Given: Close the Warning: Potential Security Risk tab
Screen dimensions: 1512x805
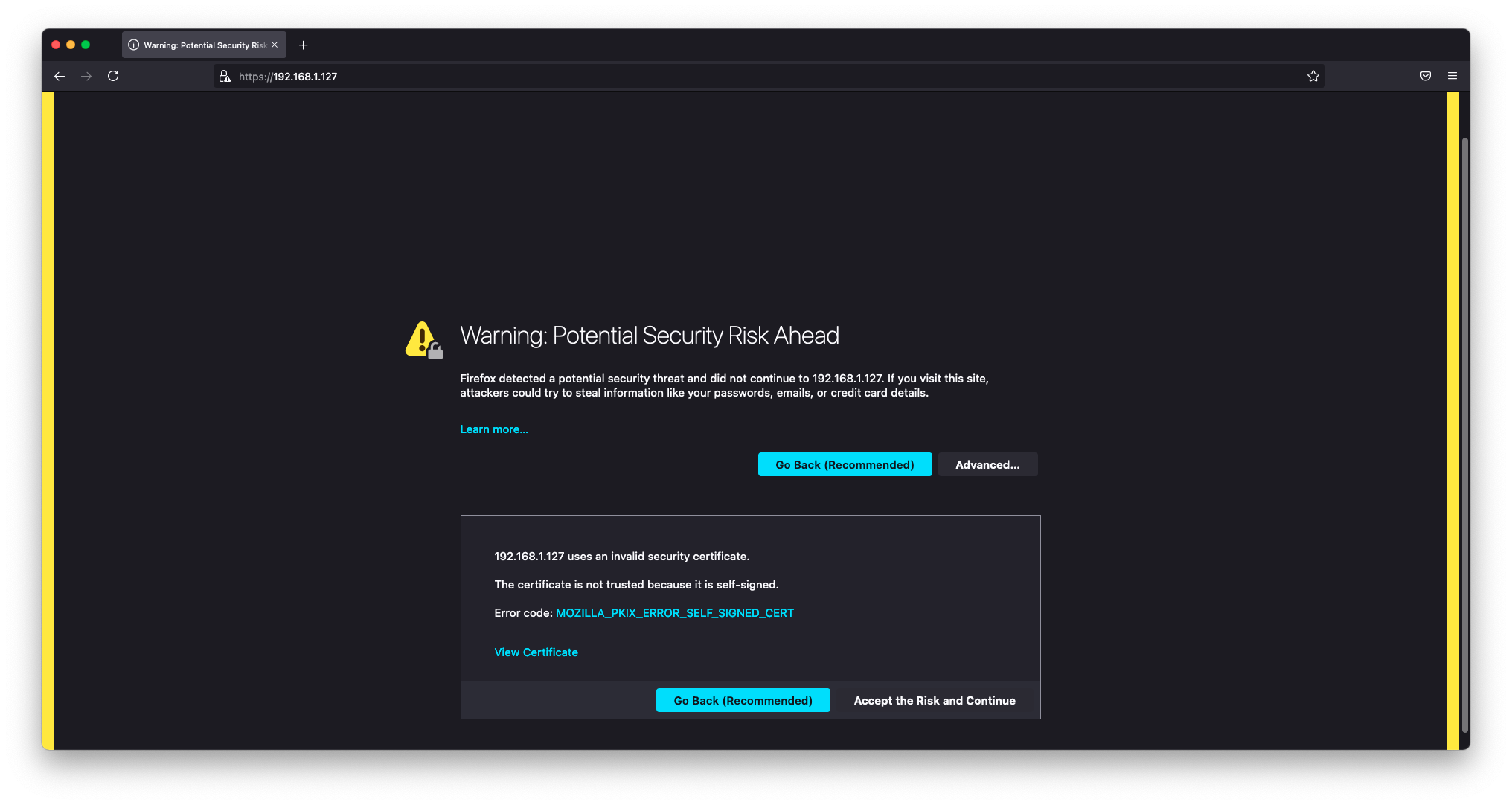Looking at the screenshot, I should [x=275, y=45].
